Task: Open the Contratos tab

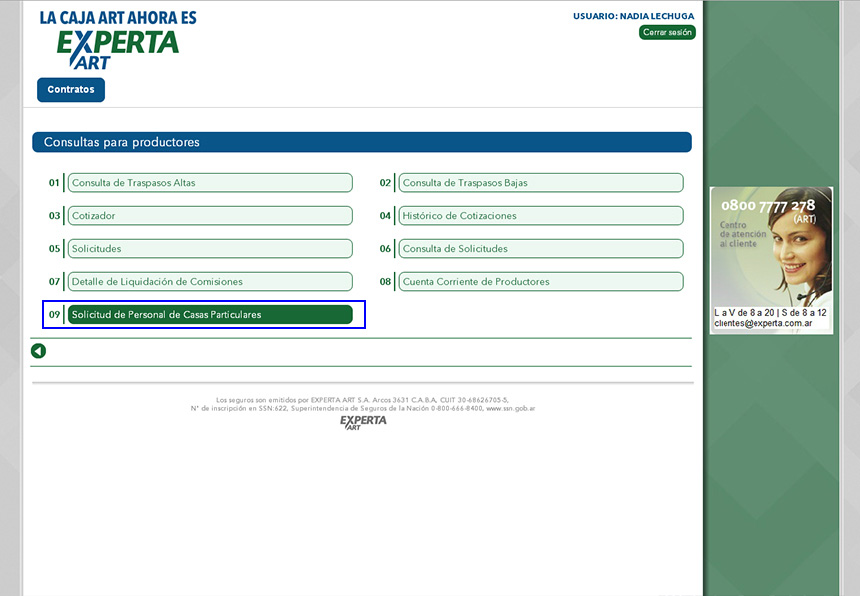Action: click(x=71, y=89)
